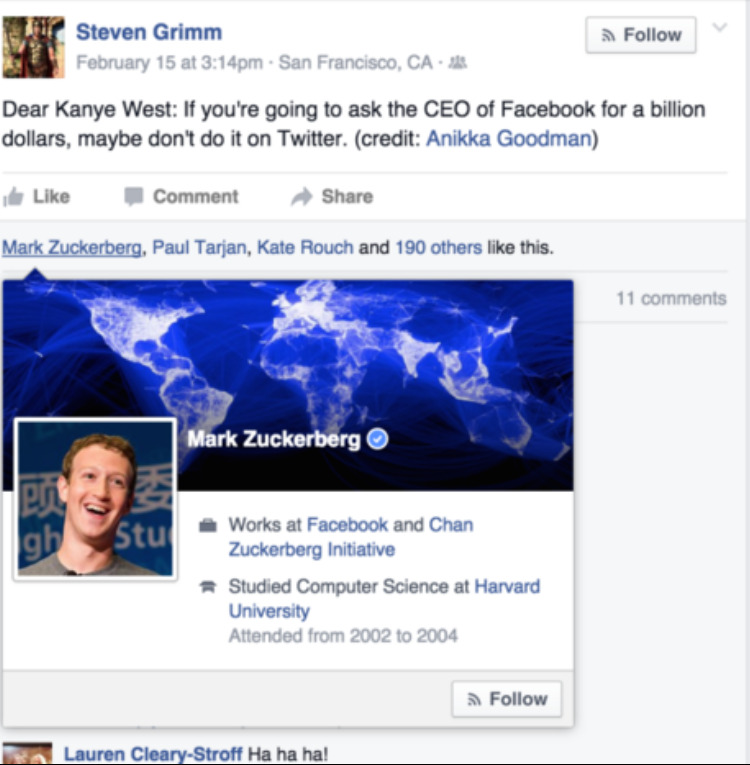Viewport: 750px width, 765px height.
Task: Follow Steven Grimm using top Follow button
Action: [640, 35]
